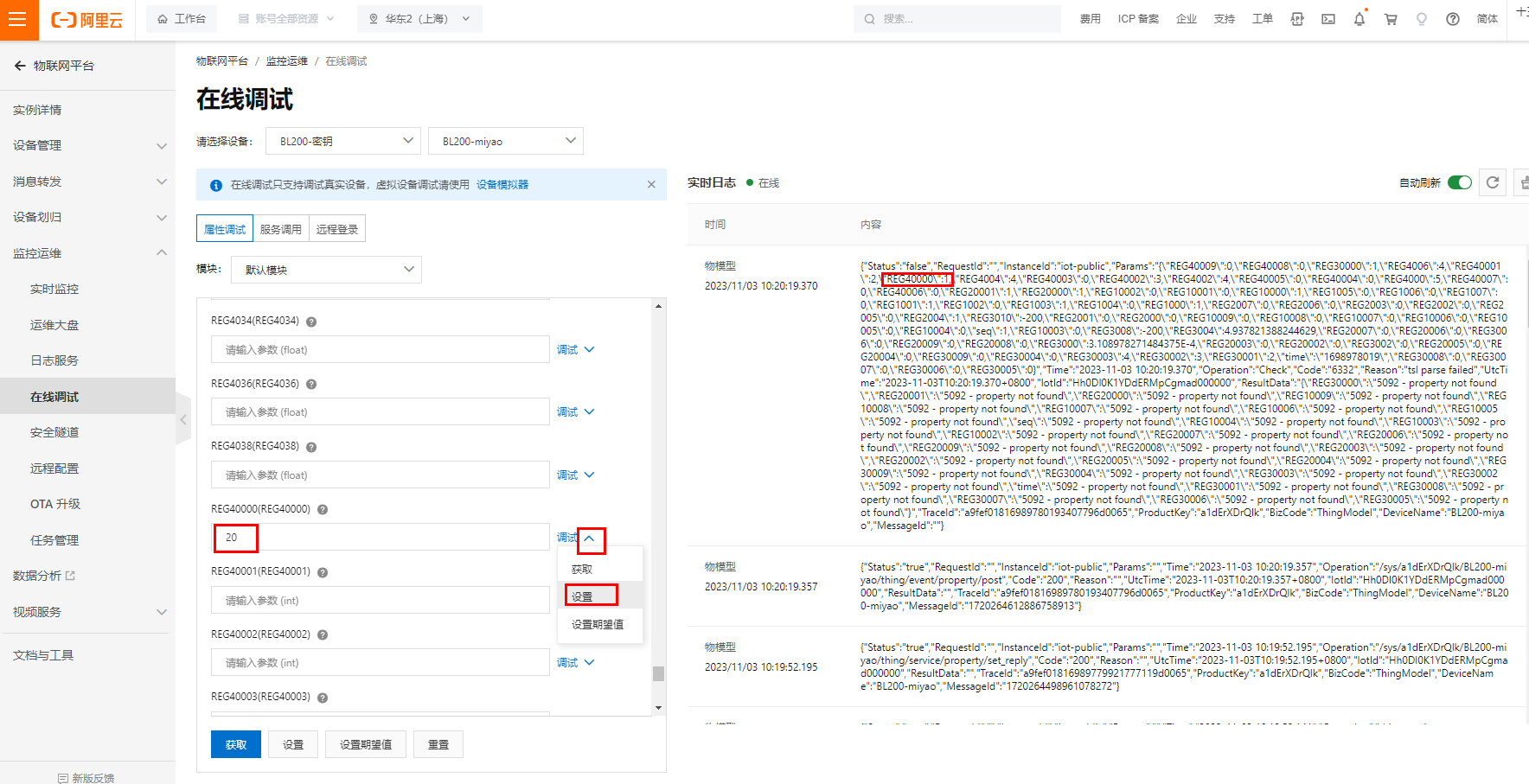Click the REG40001 int parameter input field
The image size is (1529, 784).
pos(381,600)
